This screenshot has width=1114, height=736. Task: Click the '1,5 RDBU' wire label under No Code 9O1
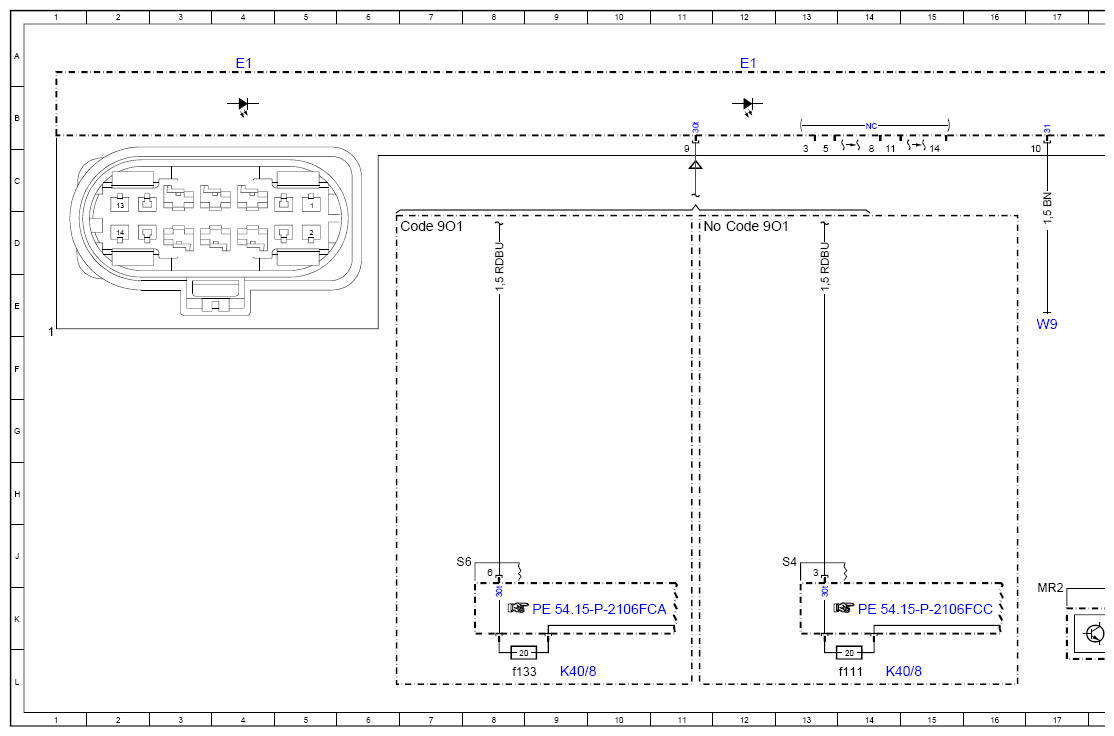(825, 267)
